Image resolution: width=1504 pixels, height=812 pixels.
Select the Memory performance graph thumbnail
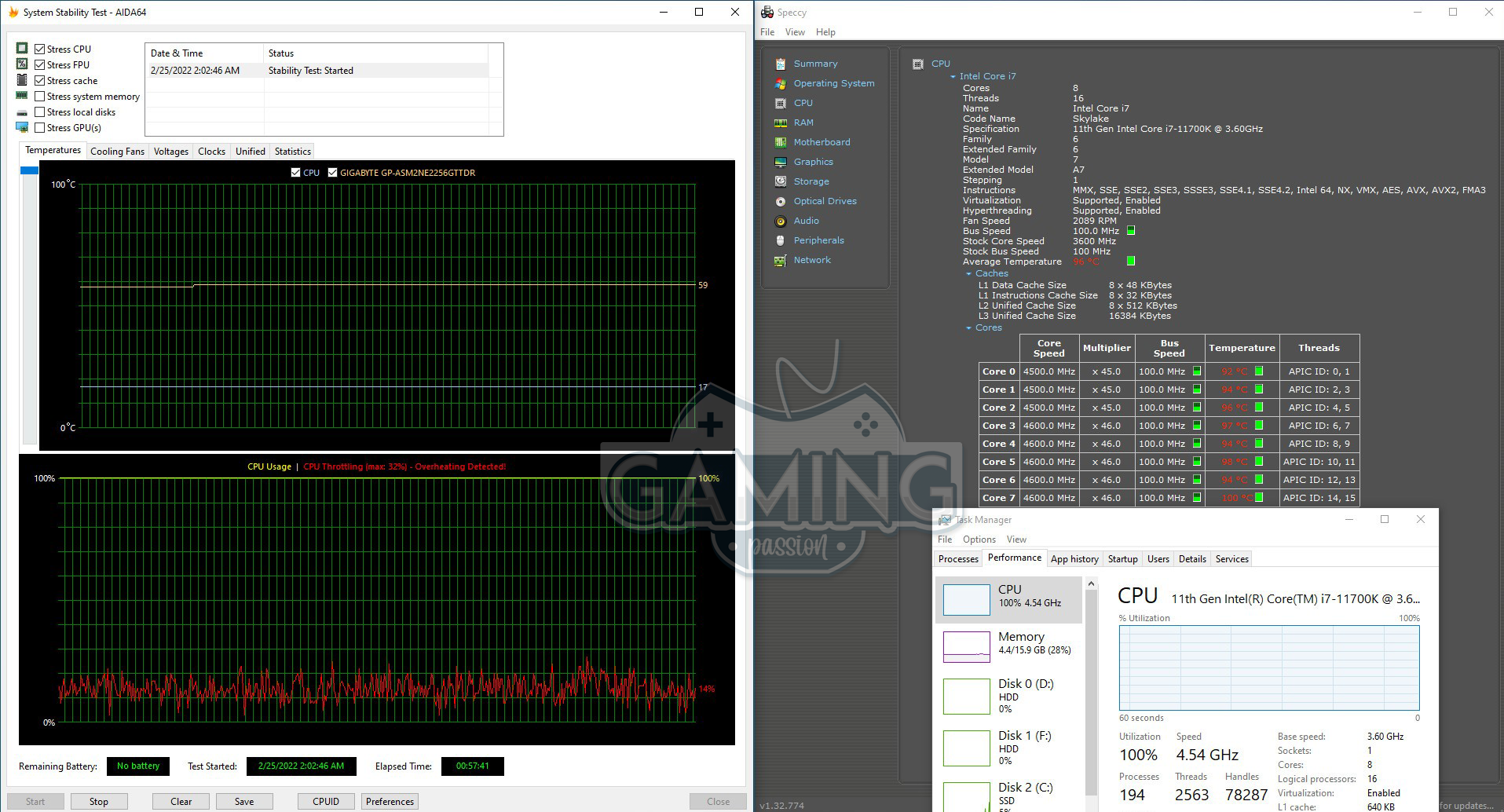coord(966,646)
